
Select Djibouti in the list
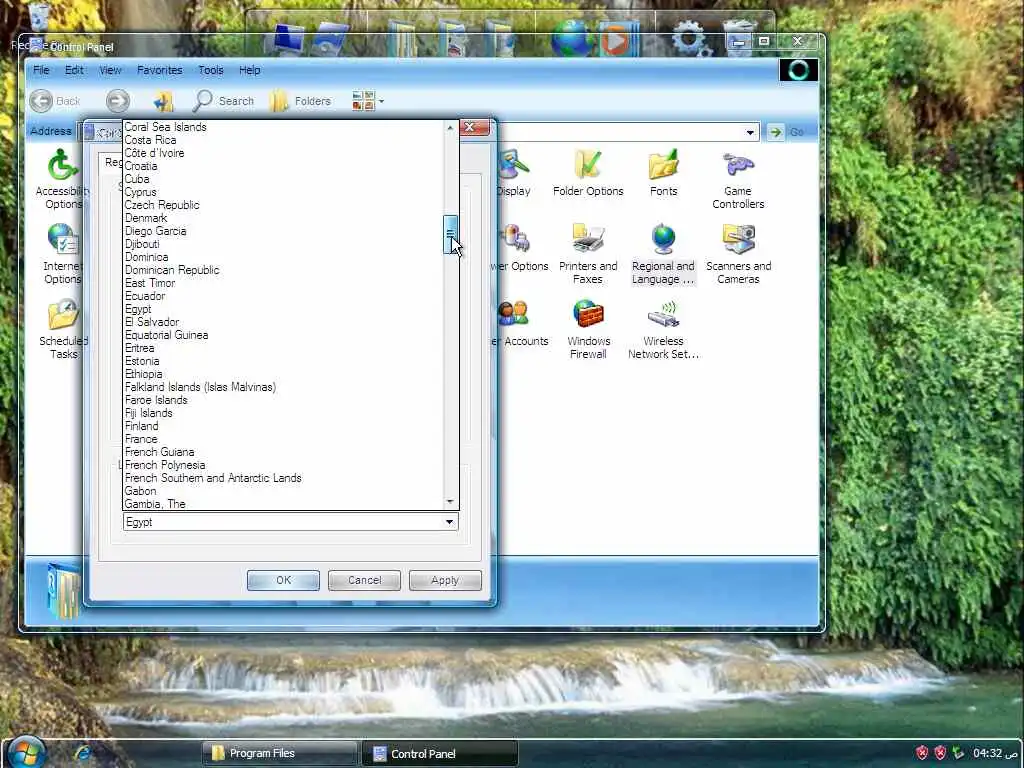142,244
